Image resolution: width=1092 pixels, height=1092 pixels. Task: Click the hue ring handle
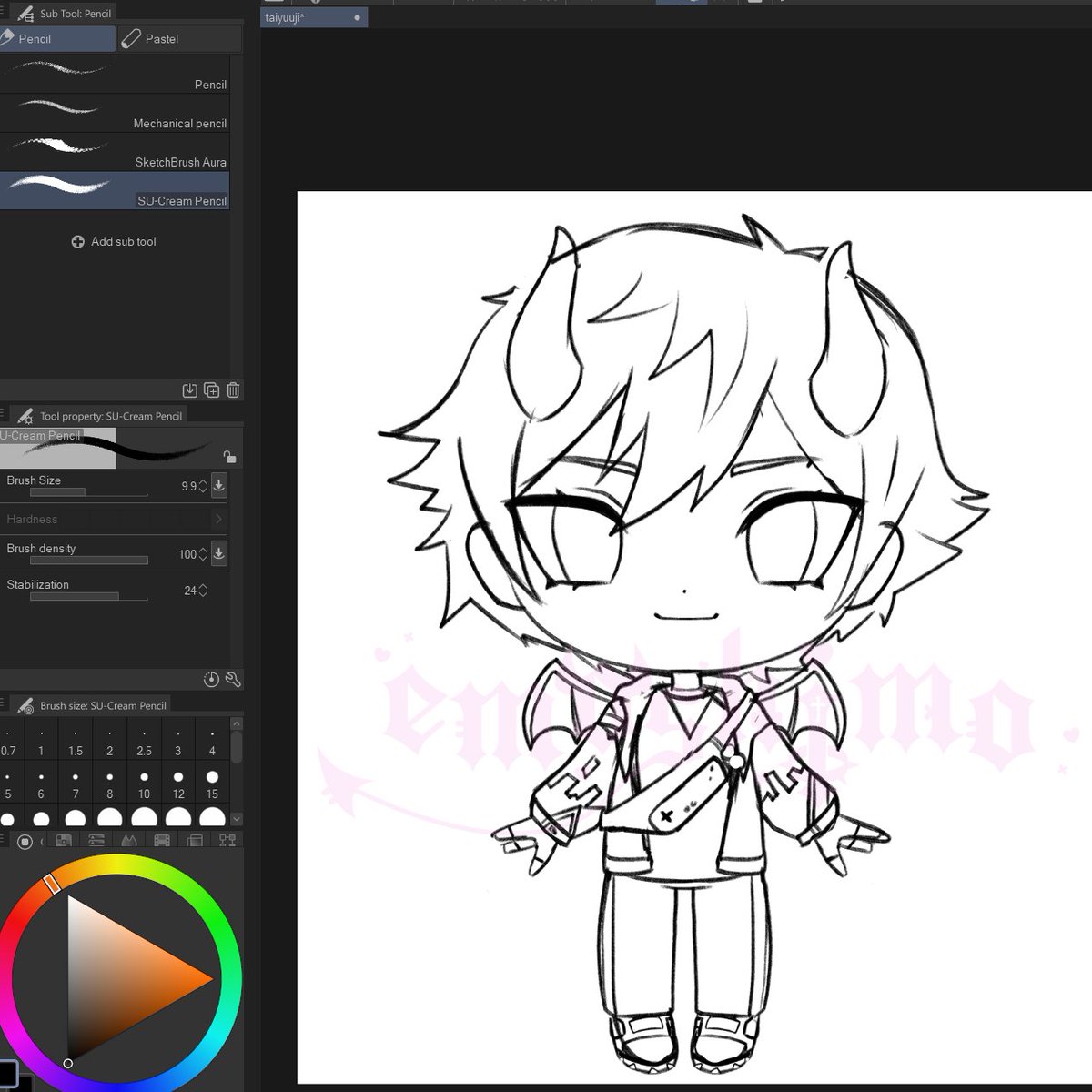(x=52, y=883)
